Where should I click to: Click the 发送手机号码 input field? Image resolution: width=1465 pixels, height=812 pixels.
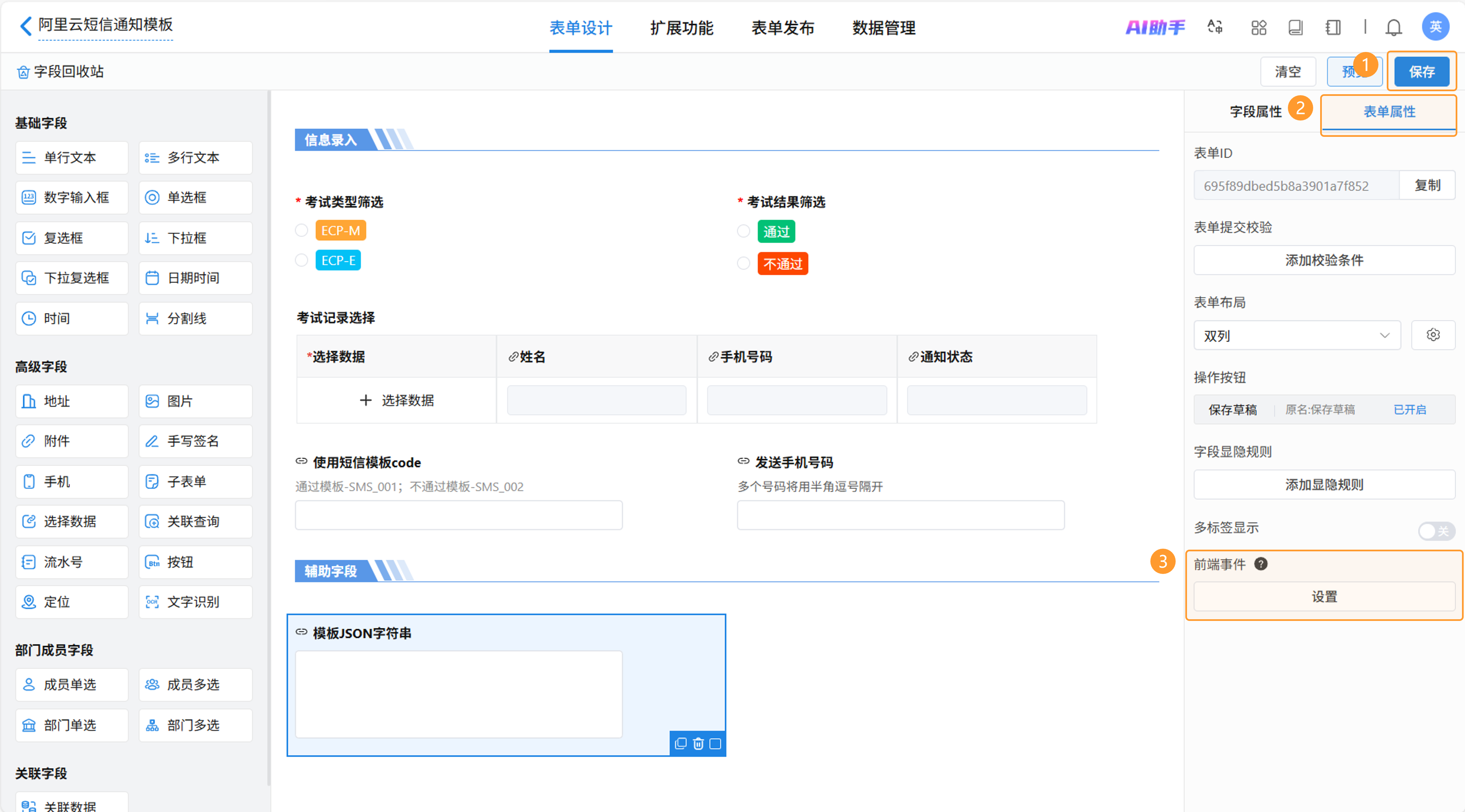coord(900,515)
